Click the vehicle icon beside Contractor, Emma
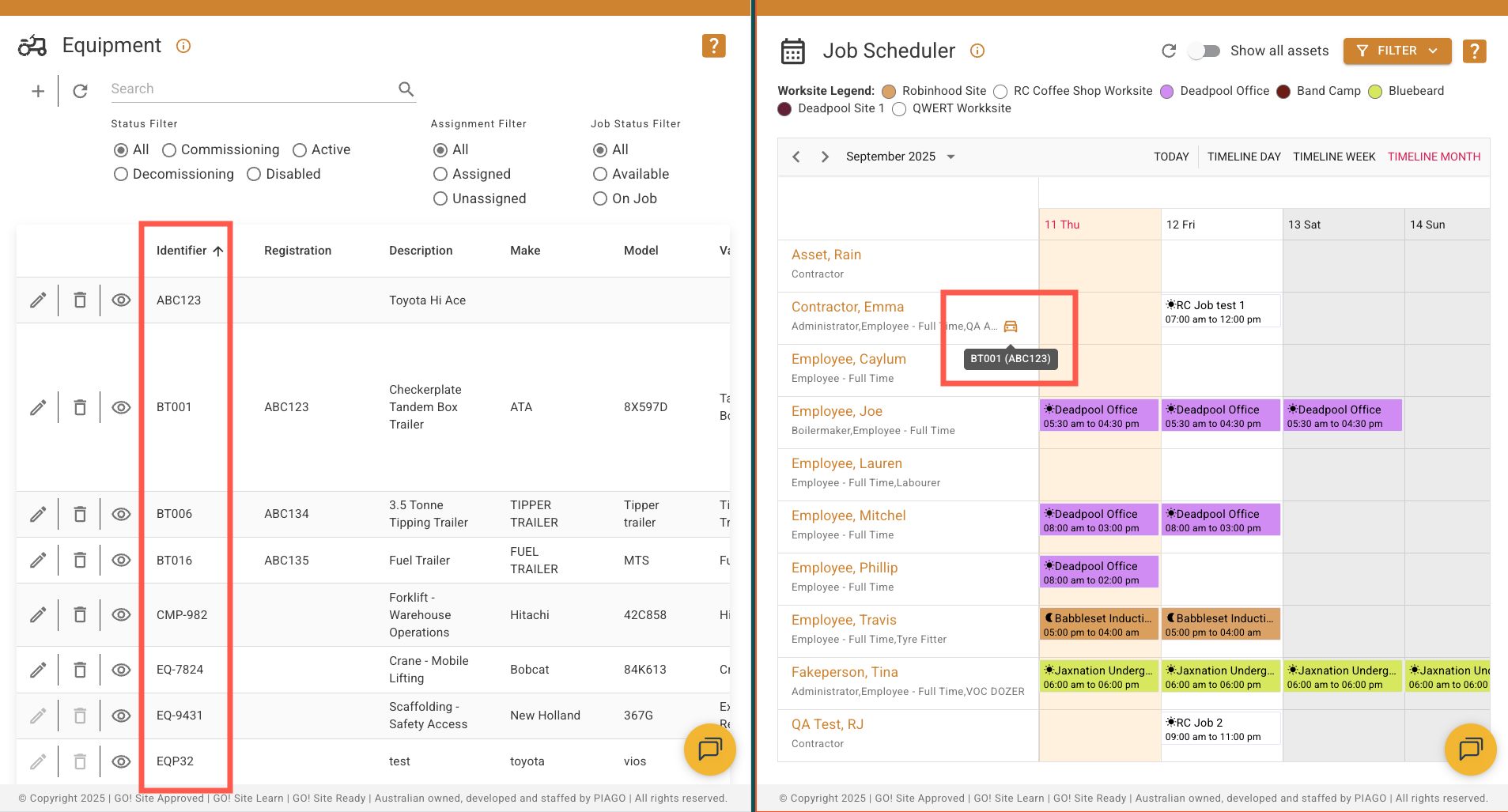 click(1010, 327)
